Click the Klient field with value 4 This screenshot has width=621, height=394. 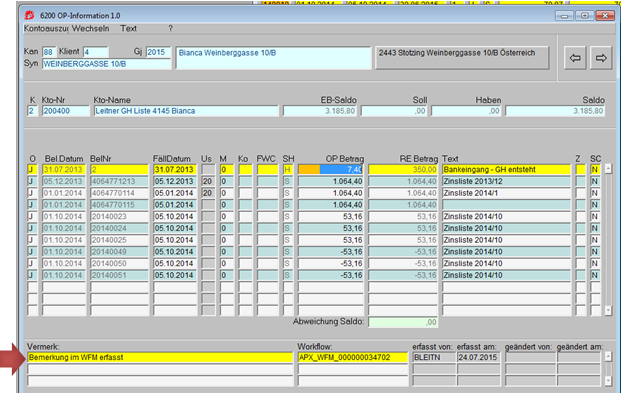click(x=95, y=52)
